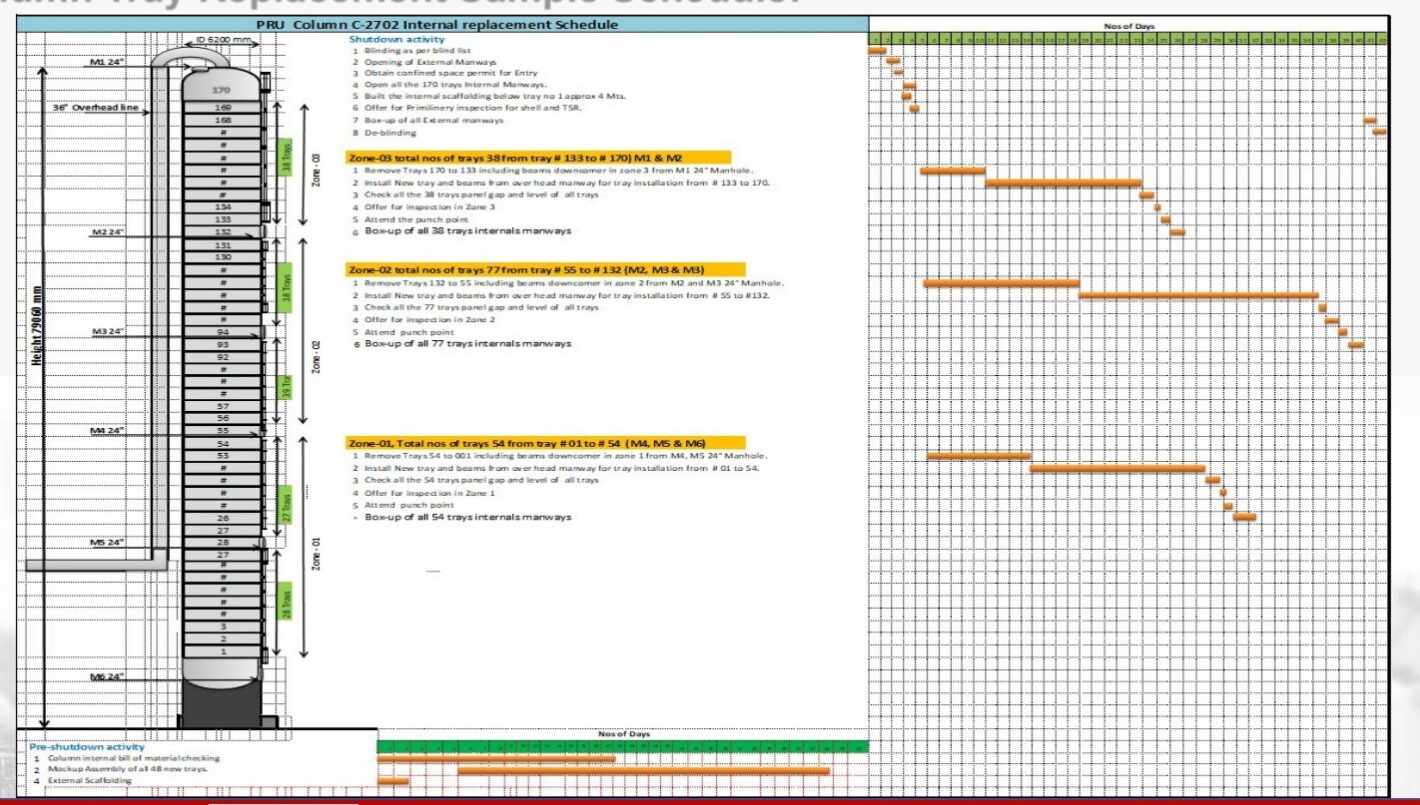
Task: Click the green '27 Trays' label
Action: (288, 506)
